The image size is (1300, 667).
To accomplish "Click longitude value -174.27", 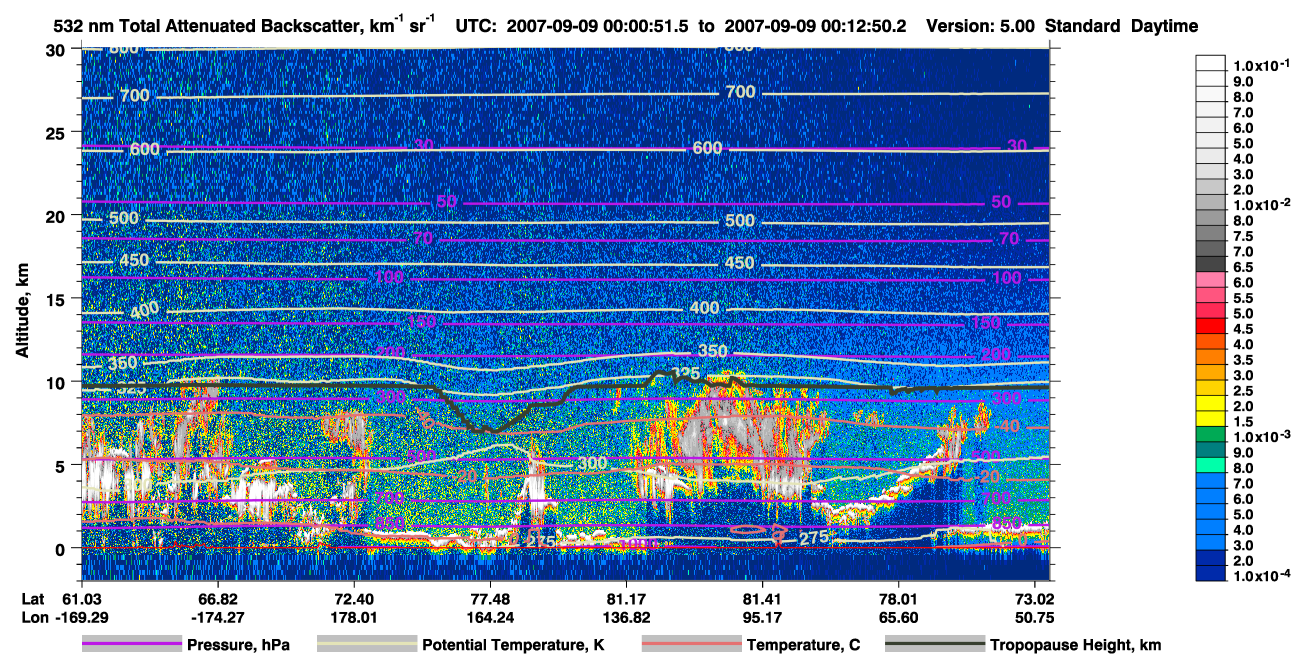I will pos(216,617).
